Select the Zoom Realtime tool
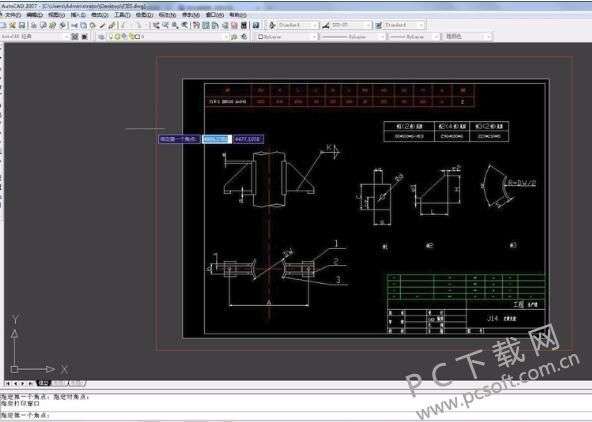Viewport: 592px width, 422px height. [x=165, y=25]
